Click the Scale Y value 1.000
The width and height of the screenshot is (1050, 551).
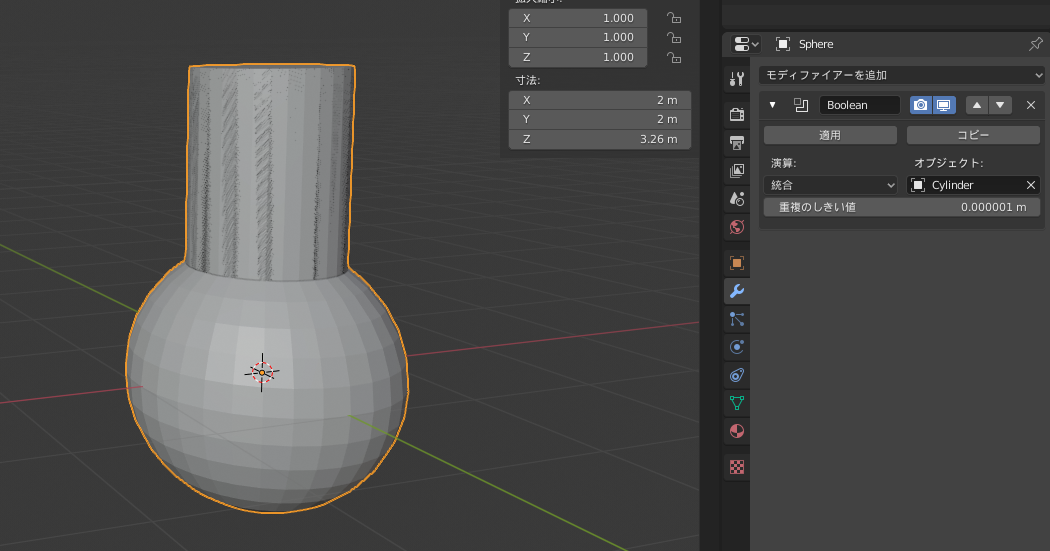pyautogui.click(x=578, y=37)
